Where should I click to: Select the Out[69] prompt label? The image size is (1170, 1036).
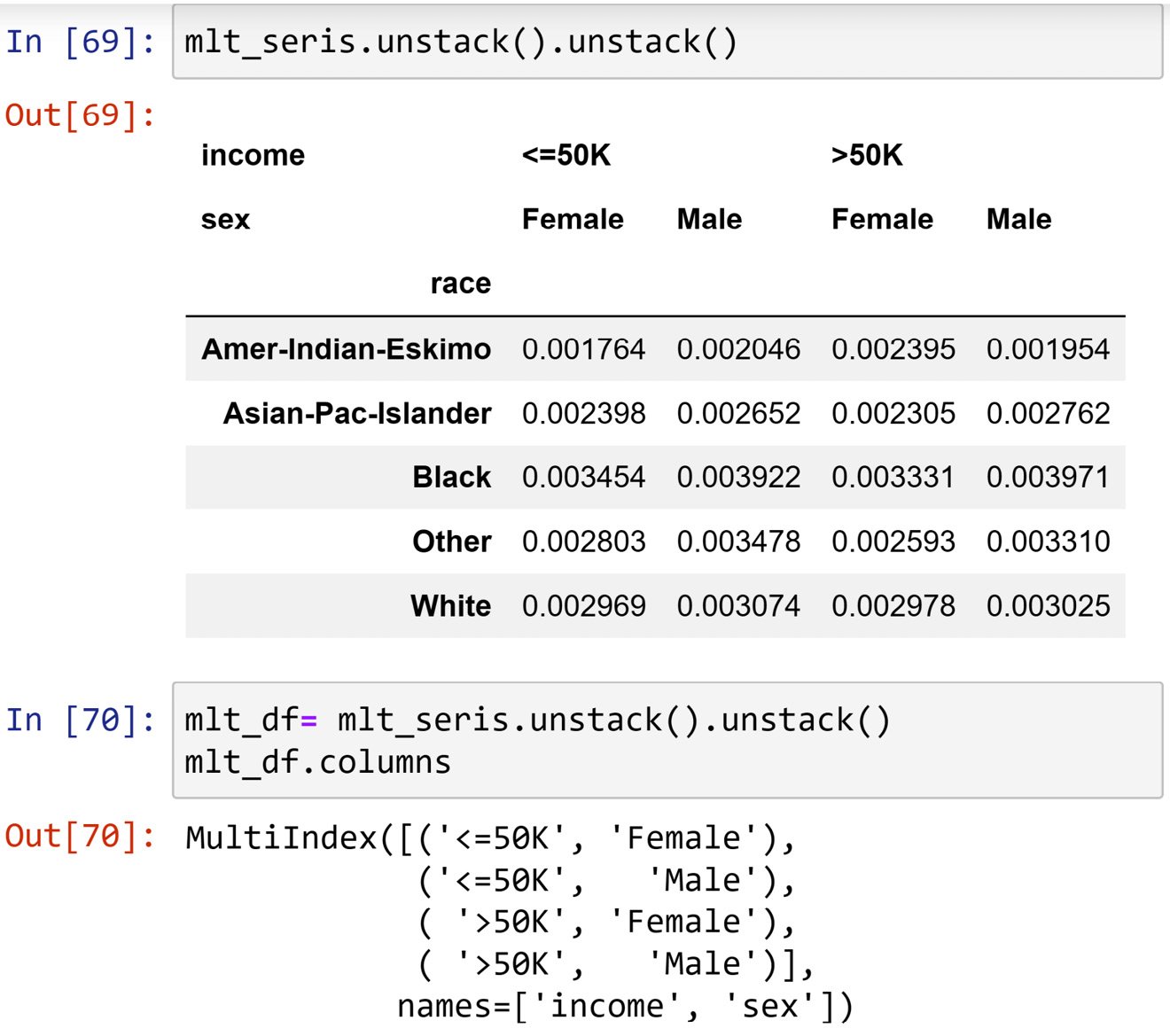(81, 114)
